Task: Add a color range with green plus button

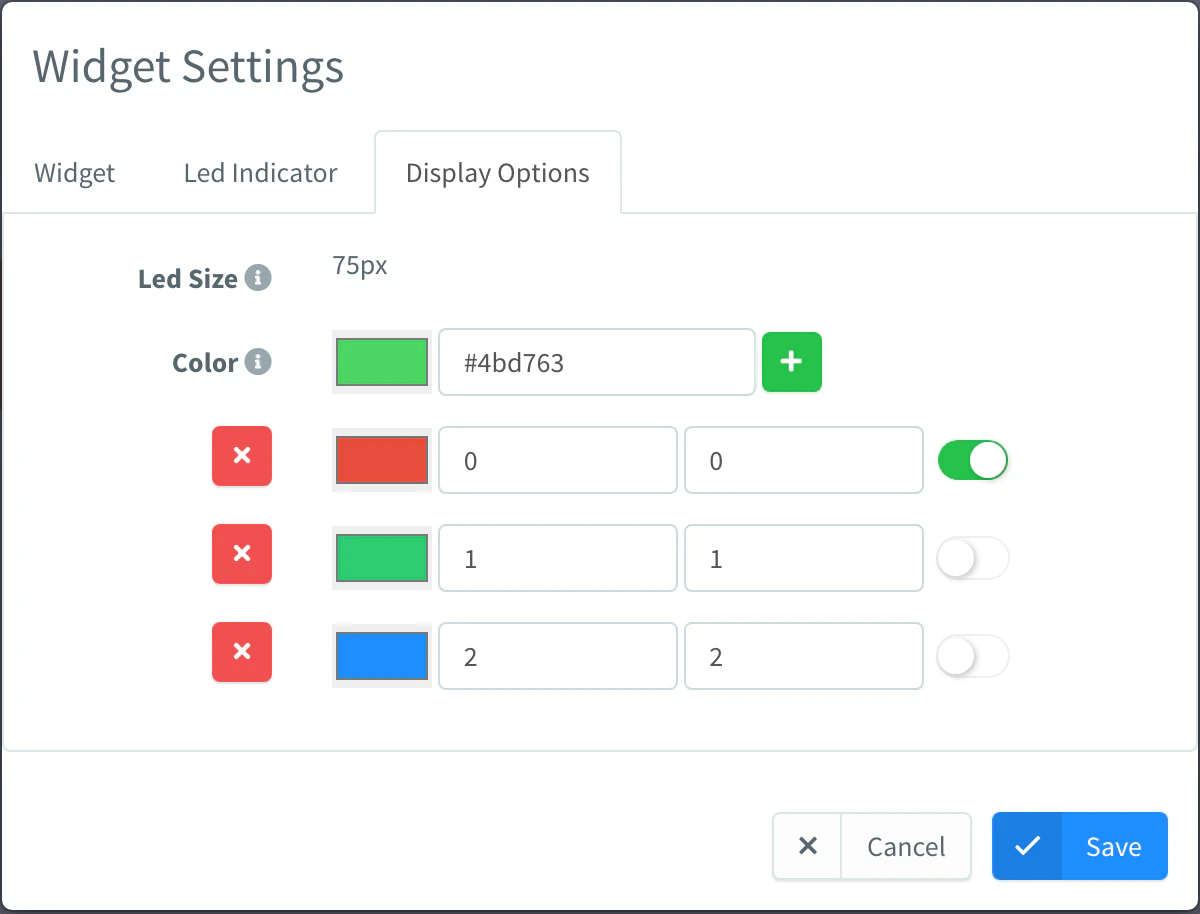Action: (792, 362)
